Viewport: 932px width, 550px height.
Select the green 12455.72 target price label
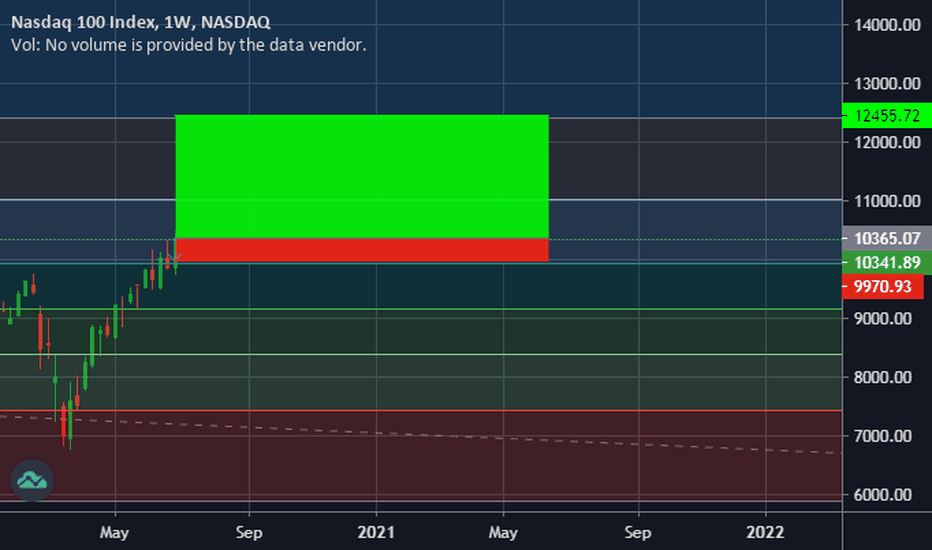(887, 115)
